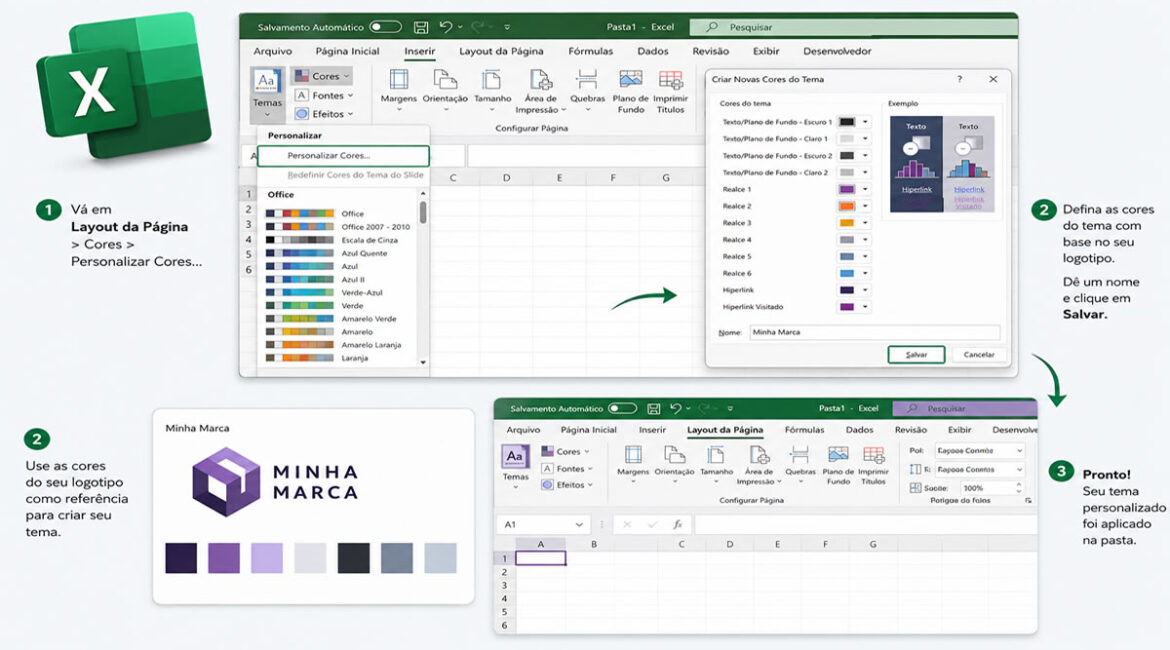Open Cores dropdown in top Excel window

tap(322, 75)
